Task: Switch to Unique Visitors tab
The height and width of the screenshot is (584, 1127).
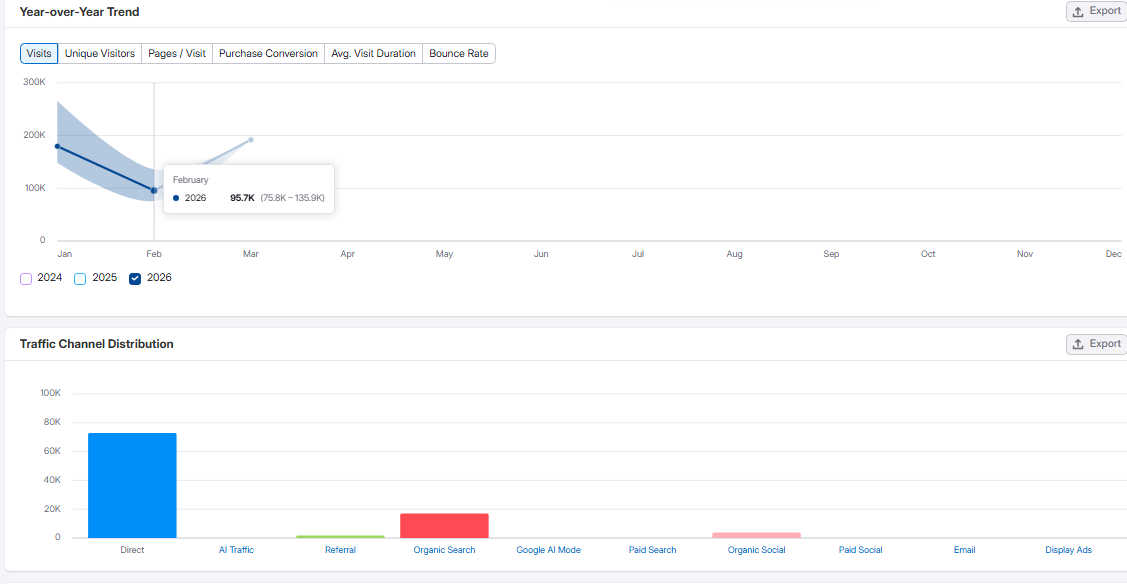Action: point(100,54)
